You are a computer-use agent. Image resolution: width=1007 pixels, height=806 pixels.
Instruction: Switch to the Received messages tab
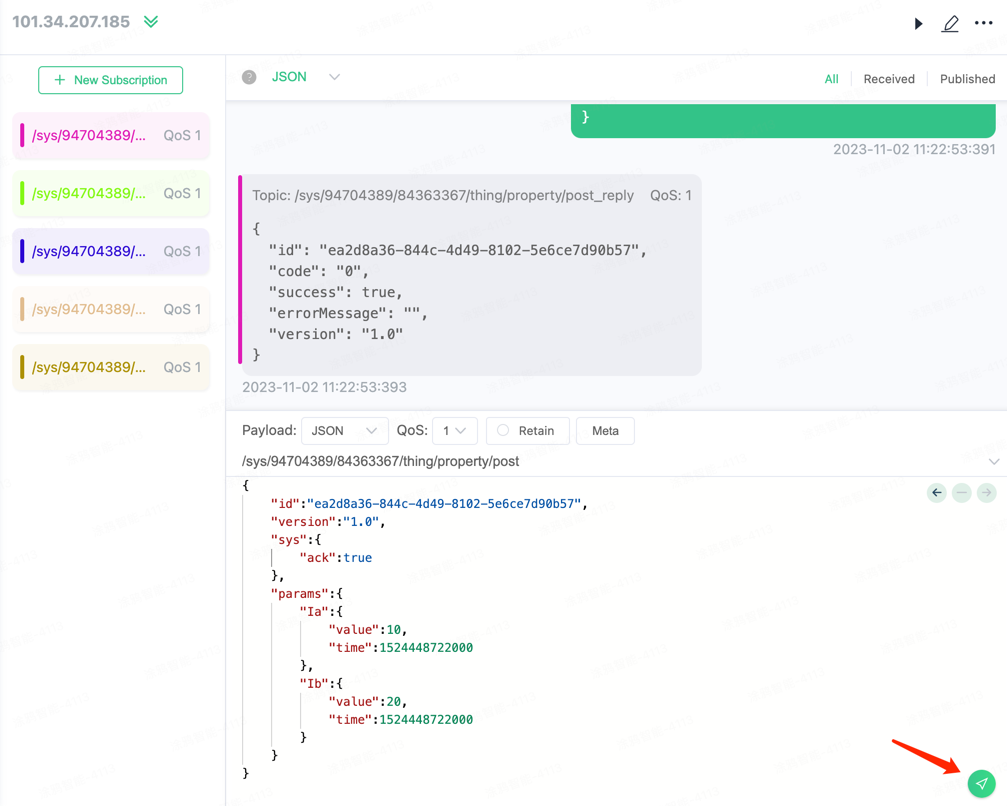(x=888, y=79)
